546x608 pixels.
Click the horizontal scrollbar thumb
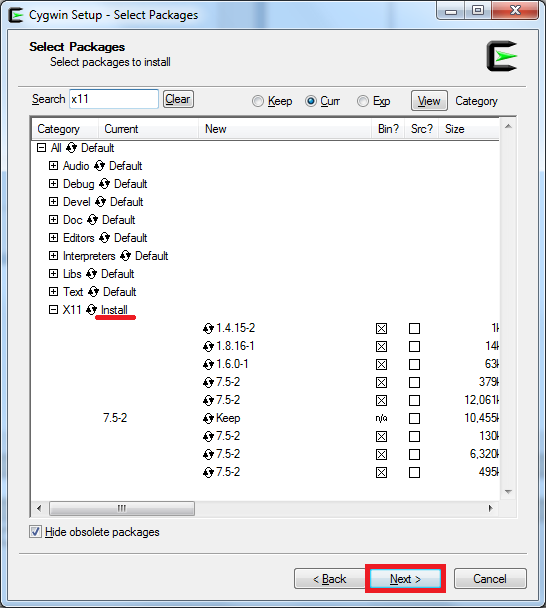122,508
